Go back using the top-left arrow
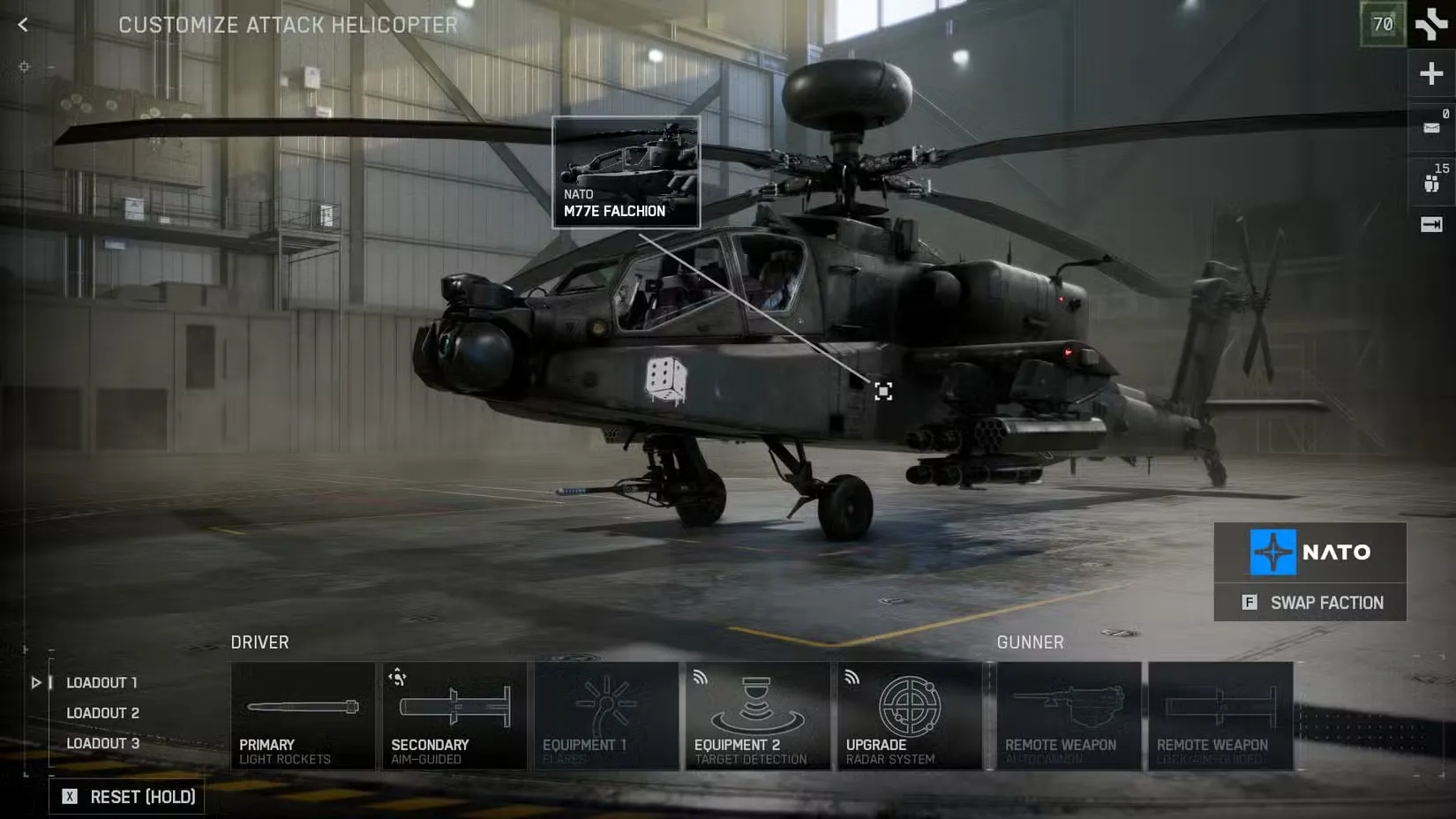1456x819 pixels. click(22, 25)
